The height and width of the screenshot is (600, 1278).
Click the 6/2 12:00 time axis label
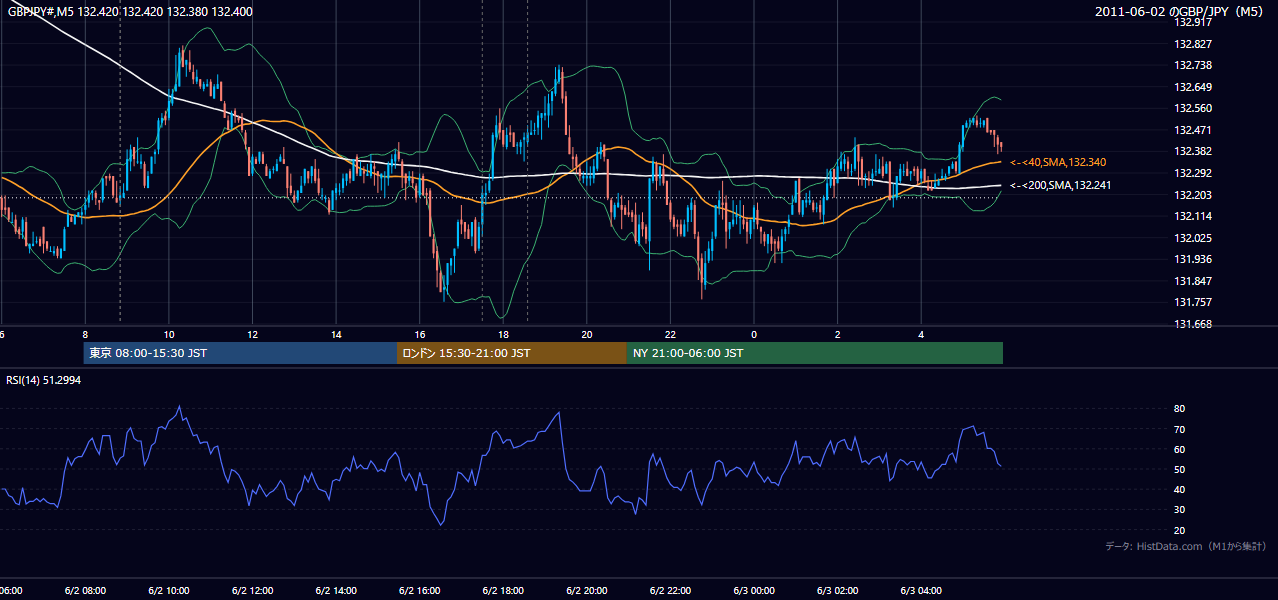(x=252, y=590)
